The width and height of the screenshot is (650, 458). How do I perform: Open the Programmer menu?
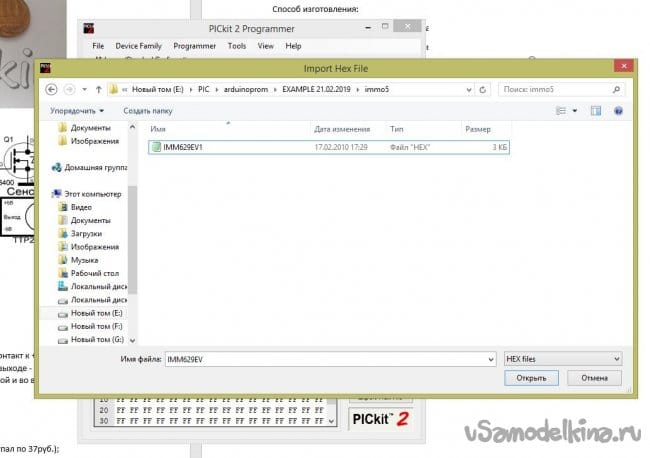(x=193, y=46)
